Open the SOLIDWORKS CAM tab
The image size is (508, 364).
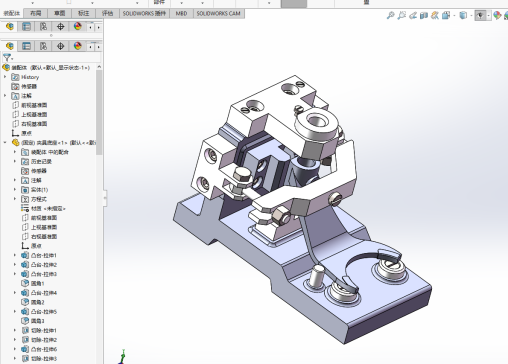coord(219,13)
